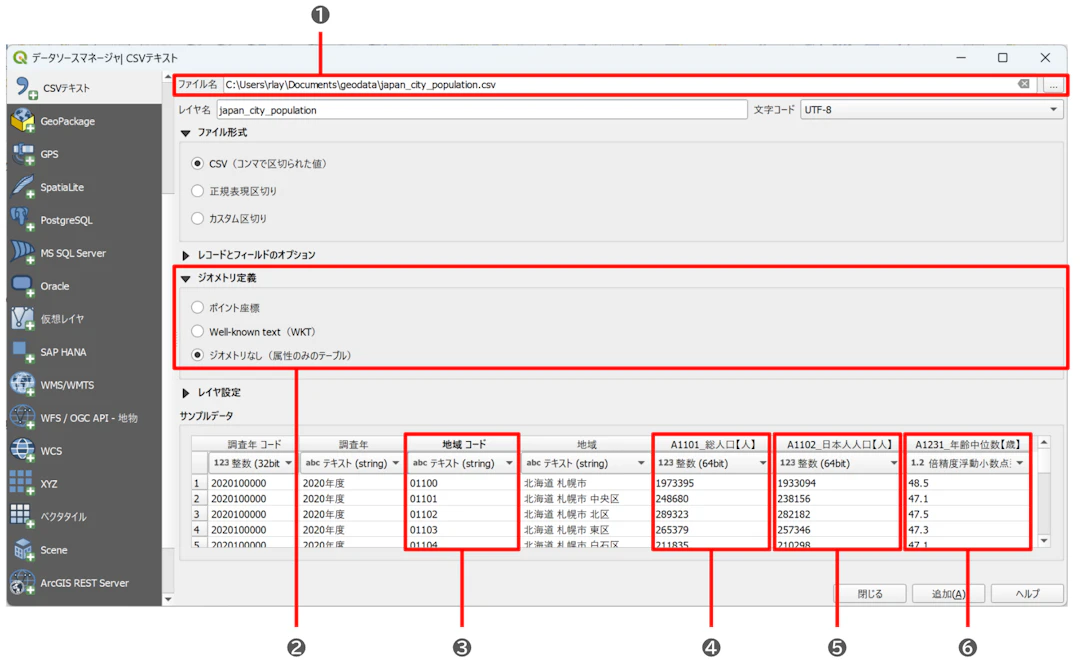The image size is (1080, 666).
Task: Open the 仮想レイヤ virtual layer icon
Action: tap(23, 319)
